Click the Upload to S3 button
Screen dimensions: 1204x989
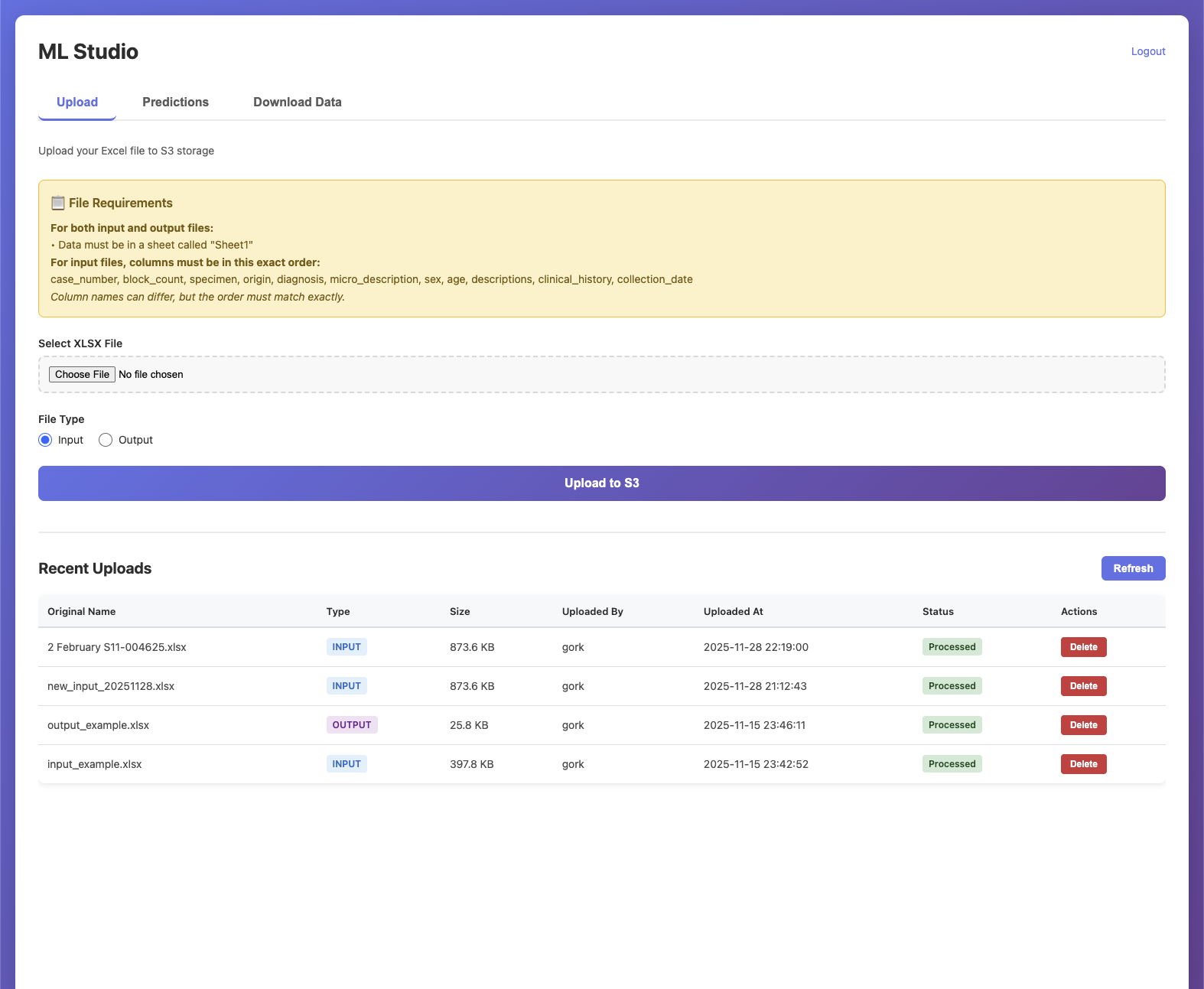click(602, 483)
